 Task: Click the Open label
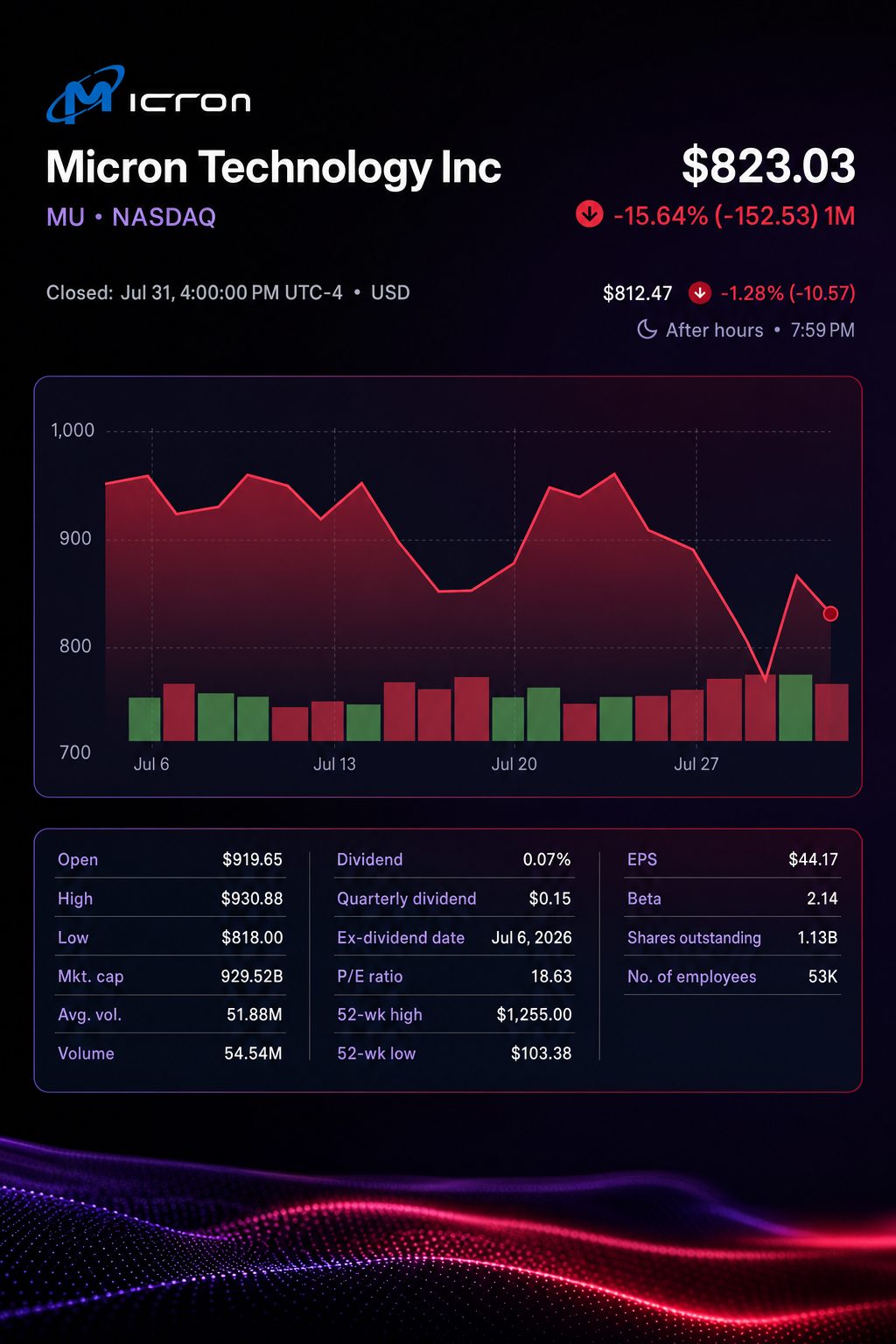(x=78, y=859)
